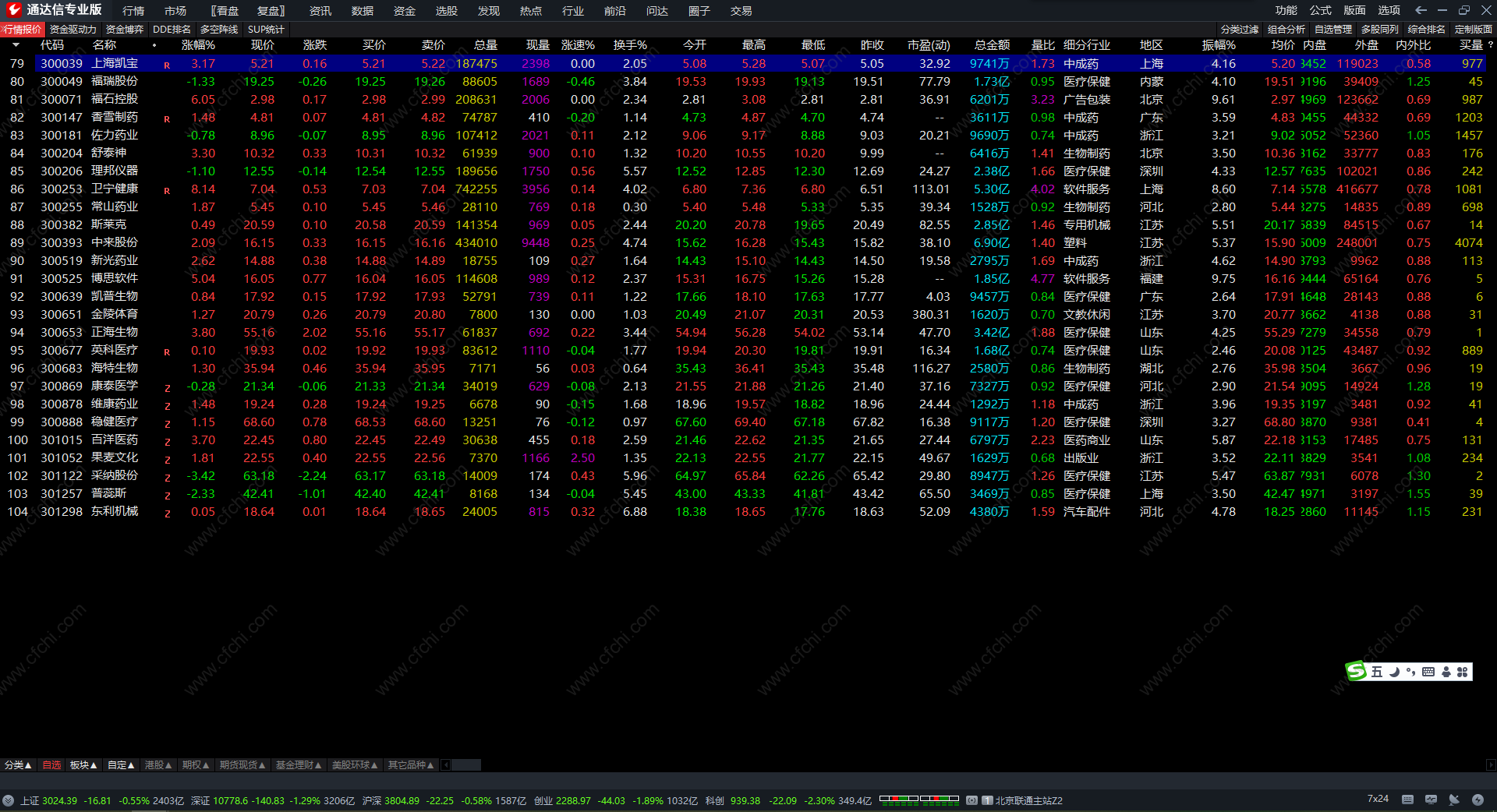The image size is (1497, 812).
Task: Expand the 自定 custom tab menu
Action: (x=121, y=765)
